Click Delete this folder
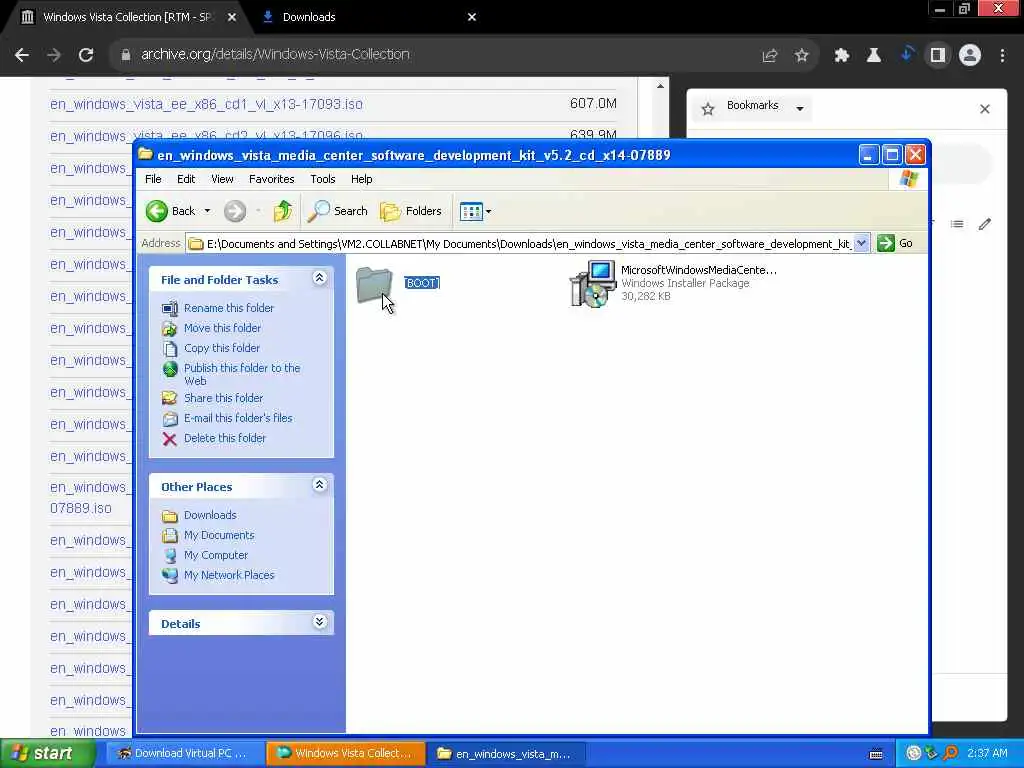 [x=225, y=438]
